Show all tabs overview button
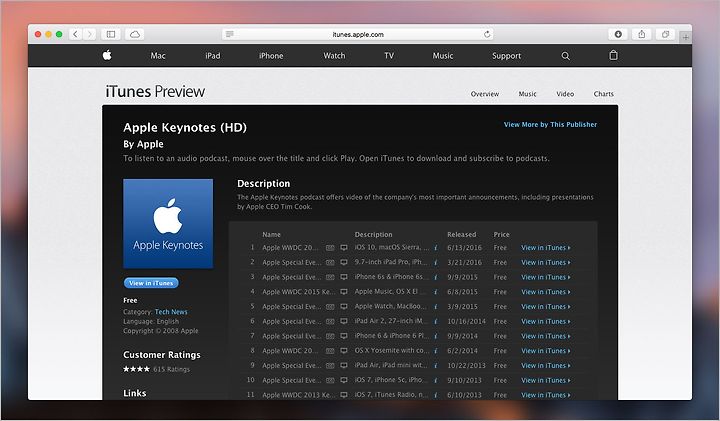This screenshot has height=421, width=720. pos(665,34)
